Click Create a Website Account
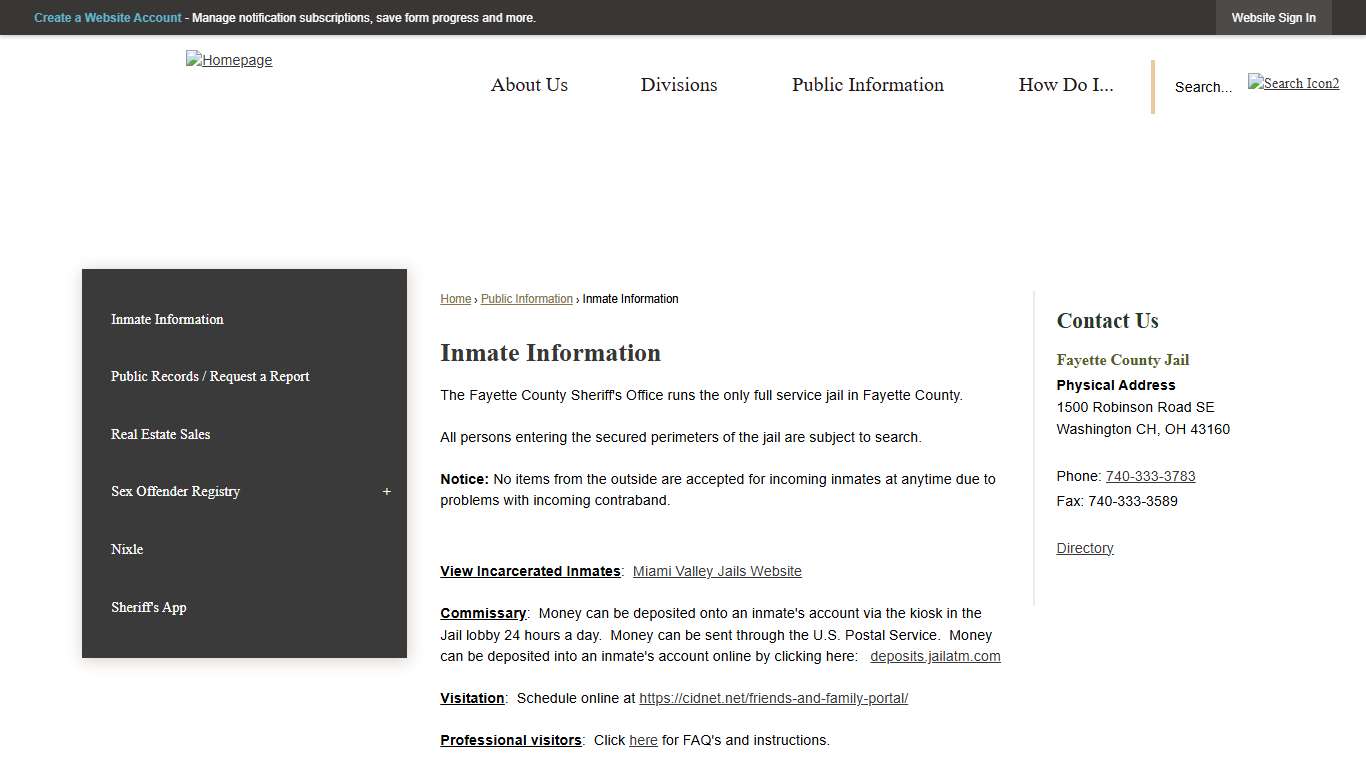 (x=107, y=17)
